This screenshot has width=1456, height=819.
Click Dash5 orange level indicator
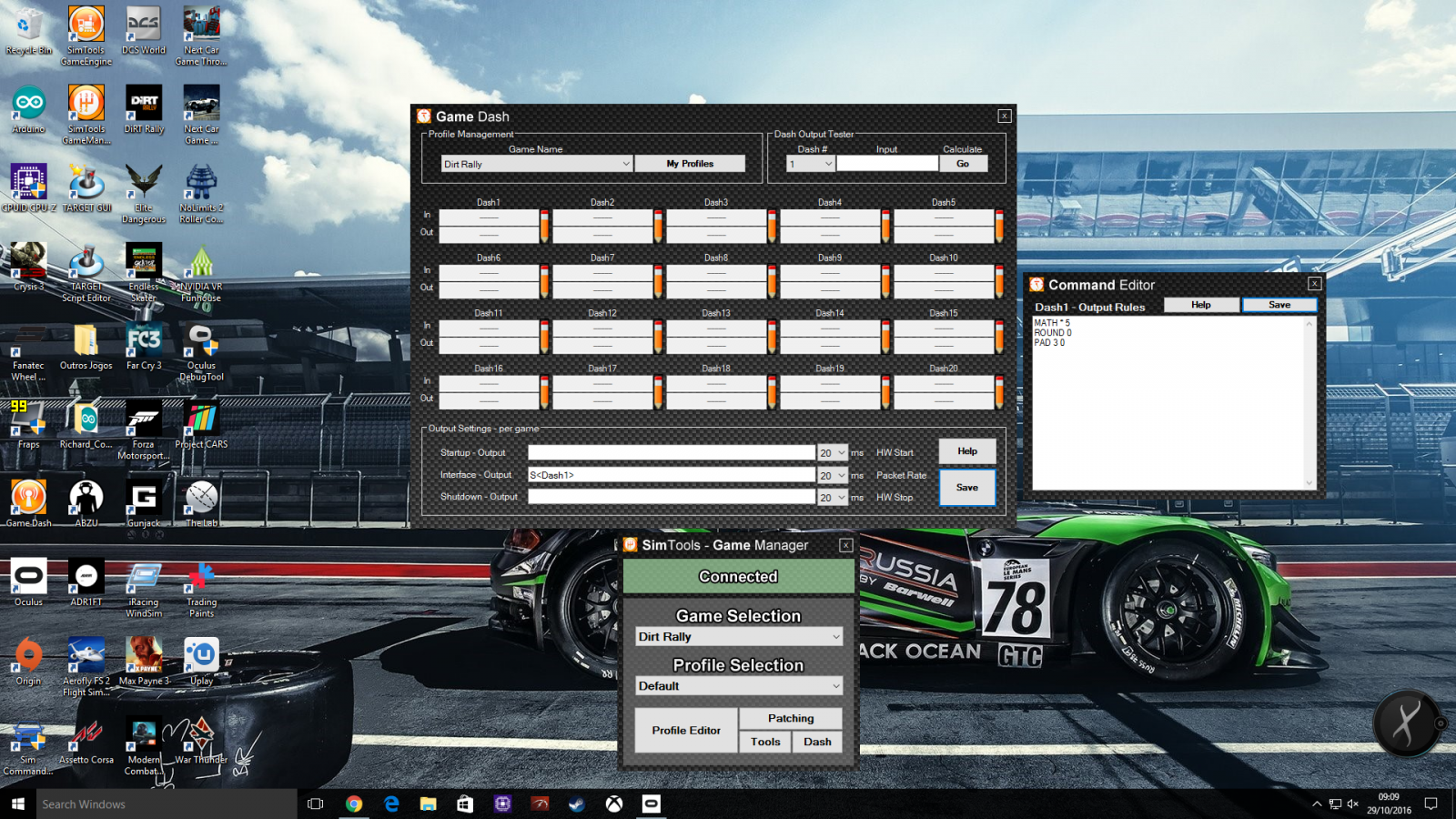pos(999,226)
